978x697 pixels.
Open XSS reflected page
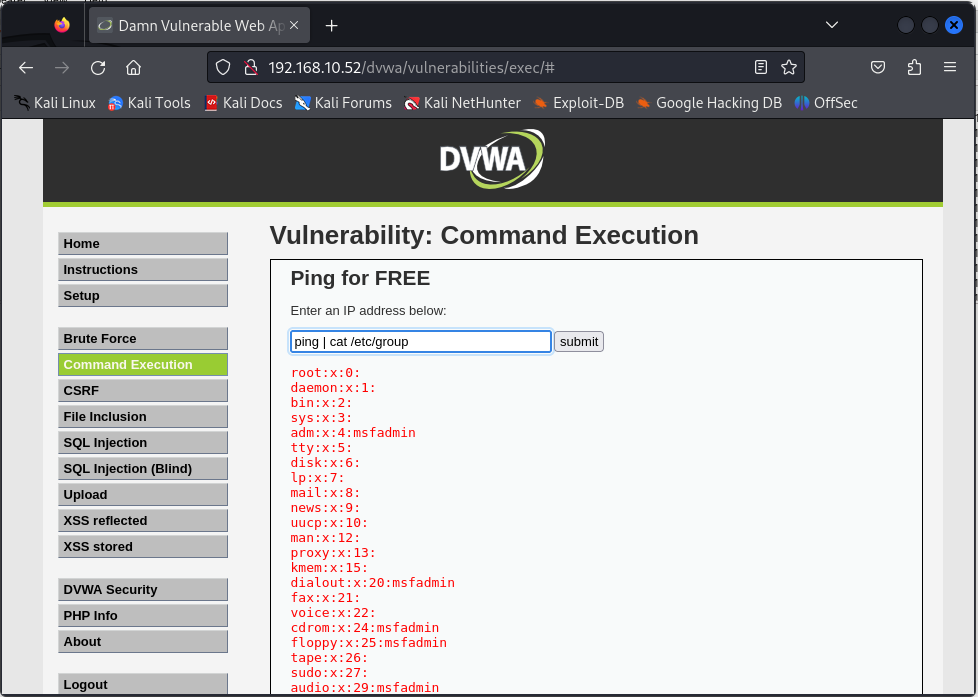click(143, 520)
